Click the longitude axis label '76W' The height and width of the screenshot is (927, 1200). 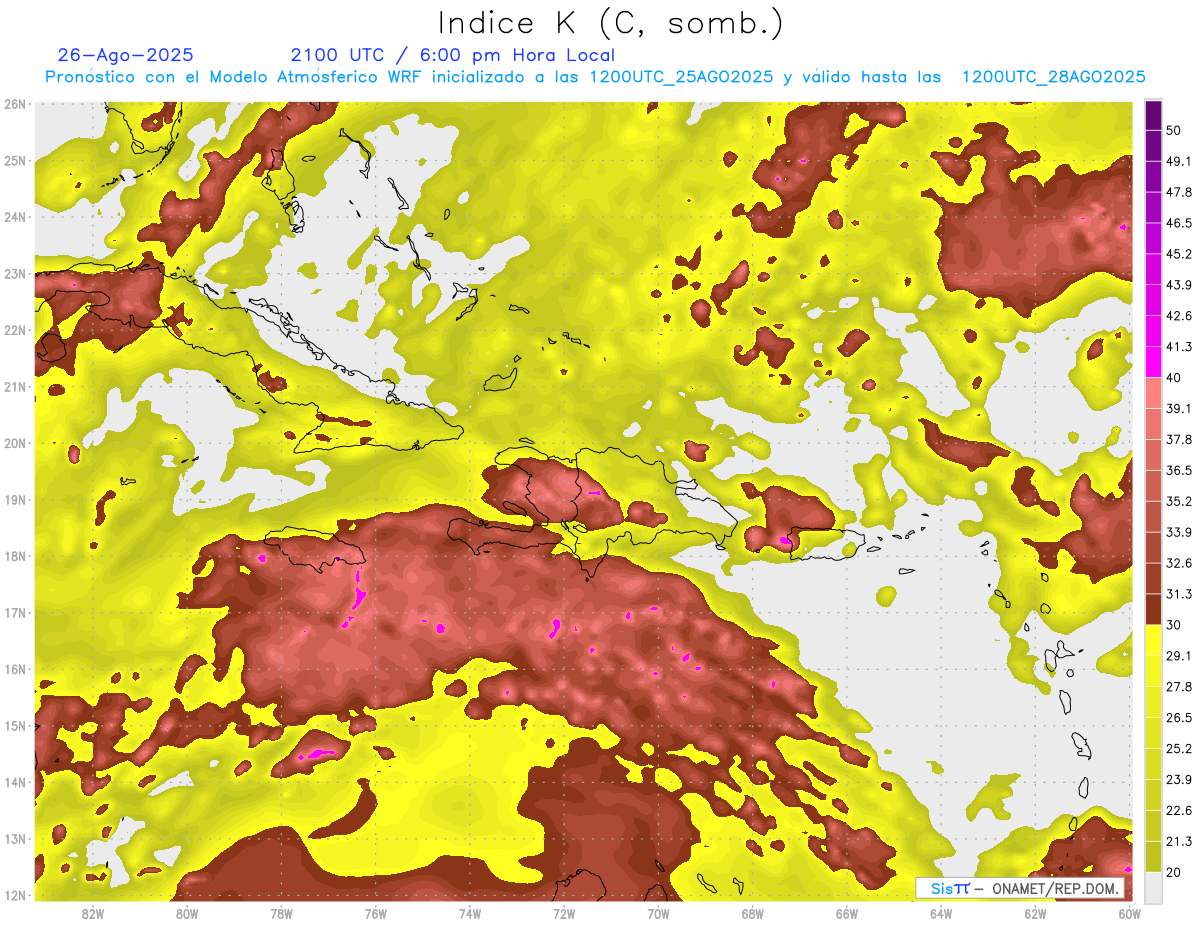click(376, 913)
